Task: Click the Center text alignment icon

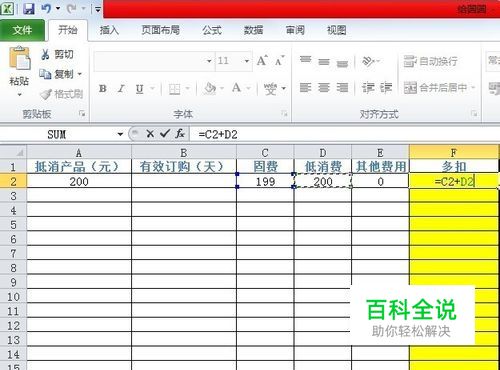Action: (x=324, y=88)
